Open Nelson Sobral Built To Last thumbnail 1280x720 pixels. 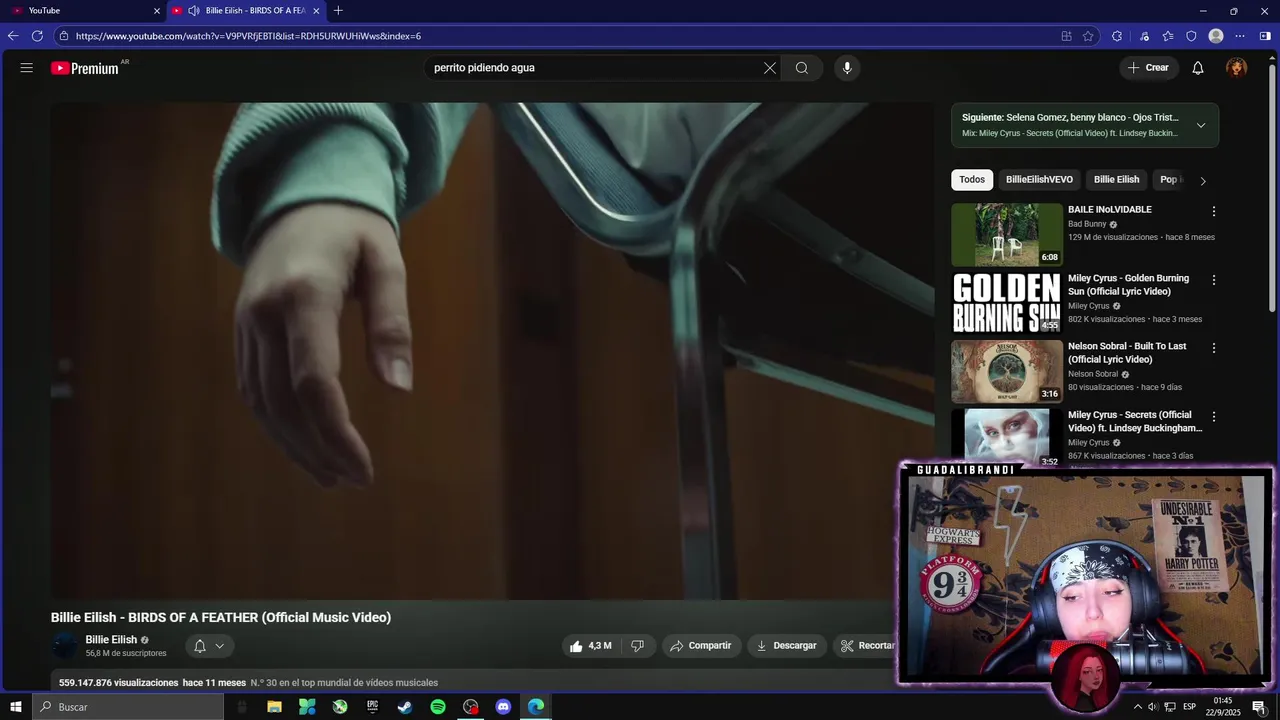[1007, 371]
